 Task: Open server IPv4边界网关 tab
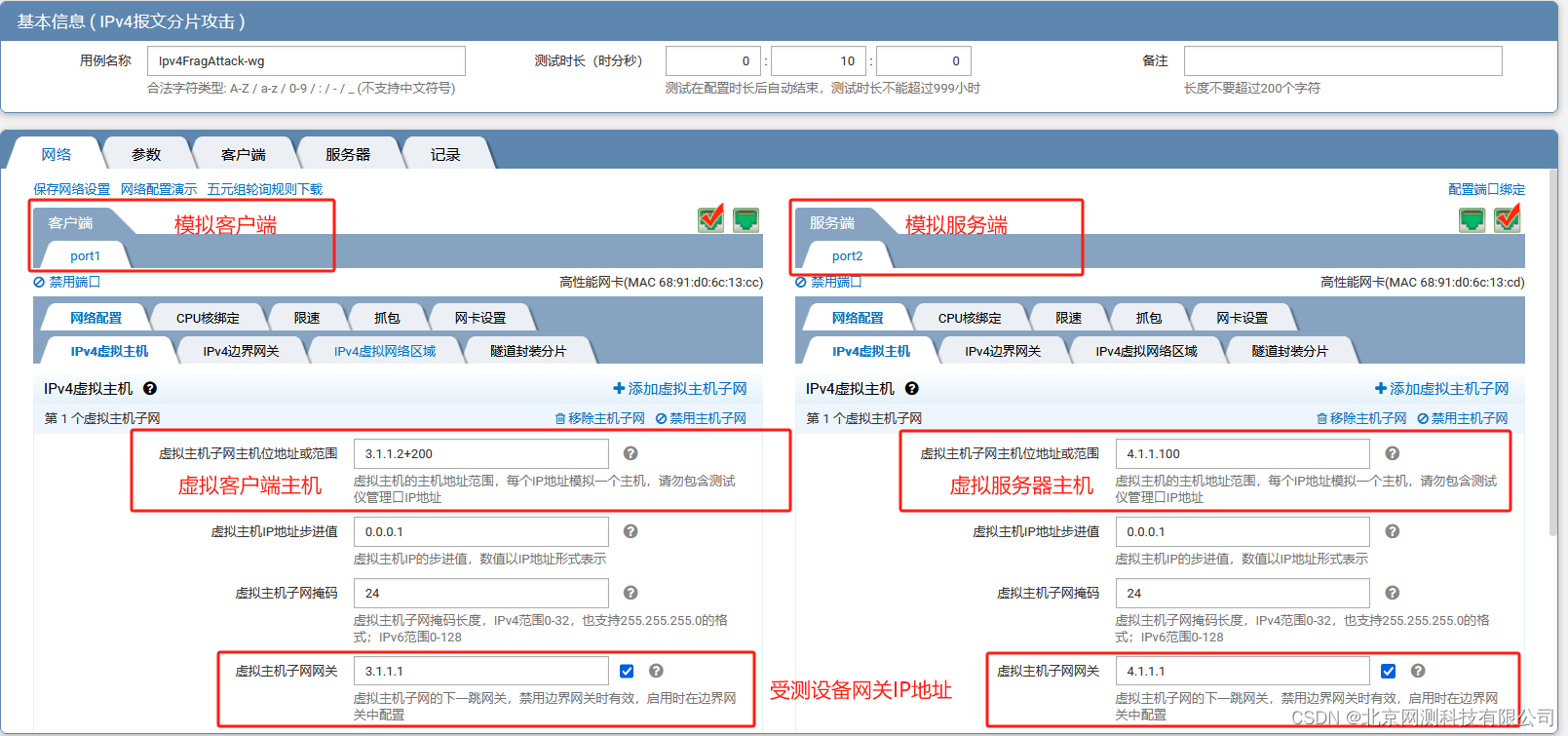(x=1003, y=351)
